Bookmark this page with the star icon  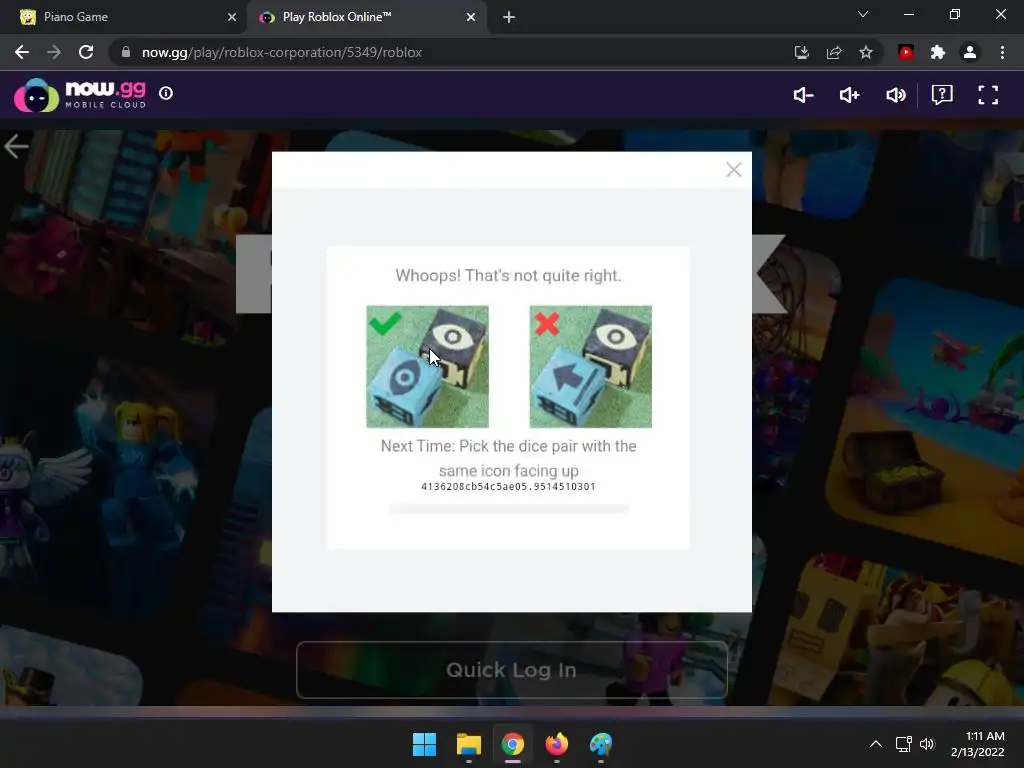[x=866, y=52]
